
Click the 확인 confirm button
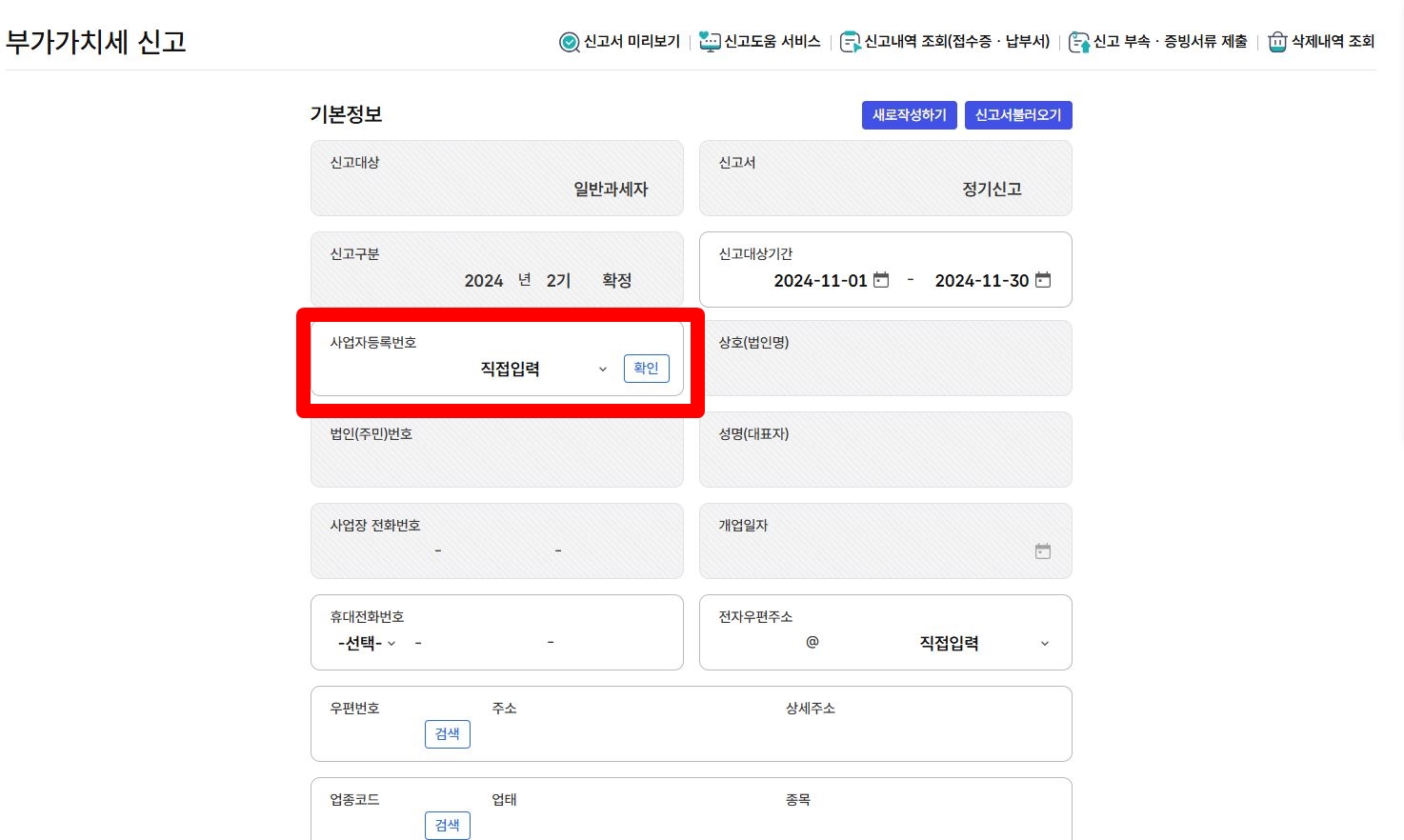pos(646,368)
